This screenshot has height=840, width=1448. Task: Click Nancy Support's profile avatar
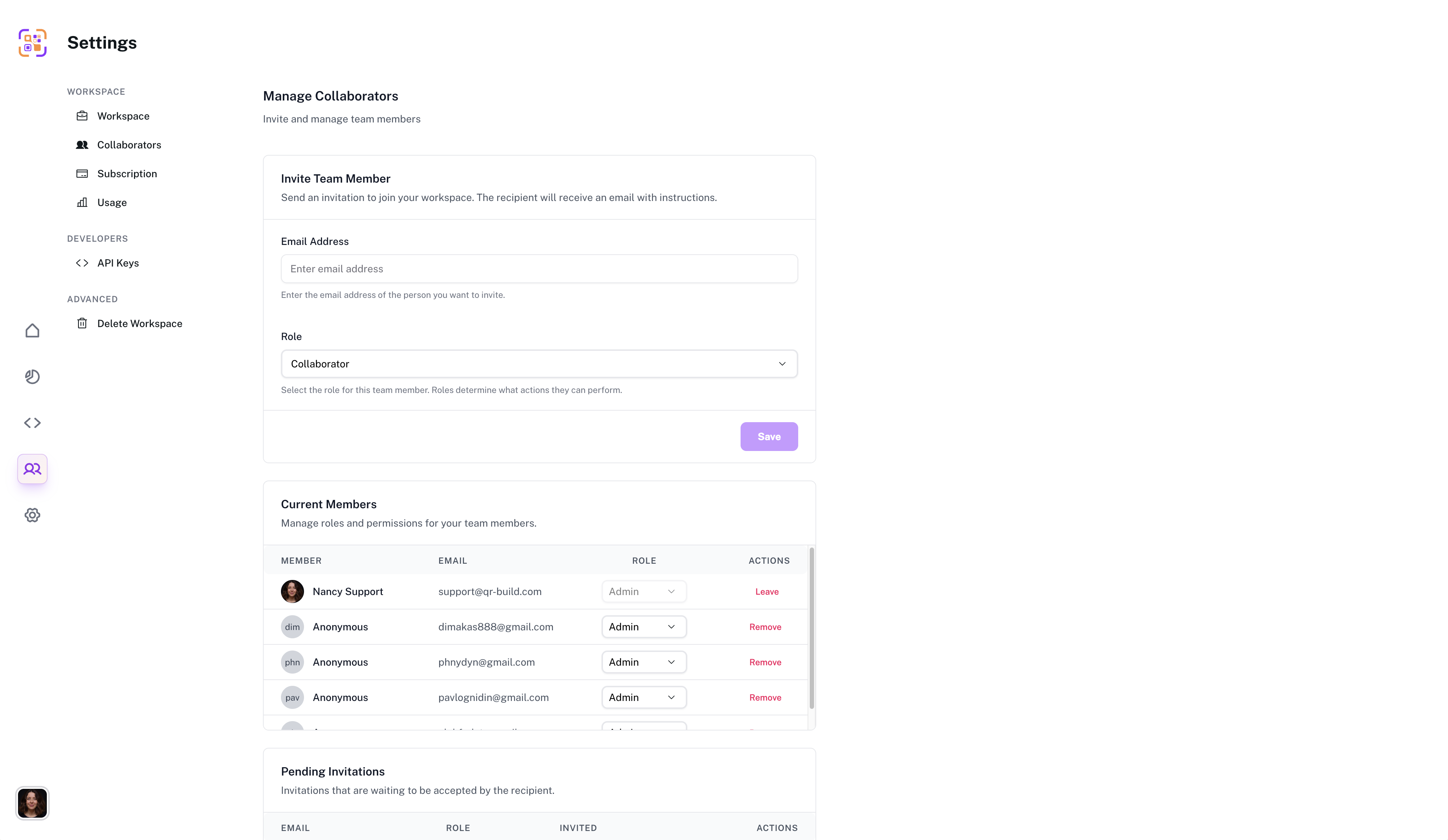pyautogui.click(x=292, y=591)
